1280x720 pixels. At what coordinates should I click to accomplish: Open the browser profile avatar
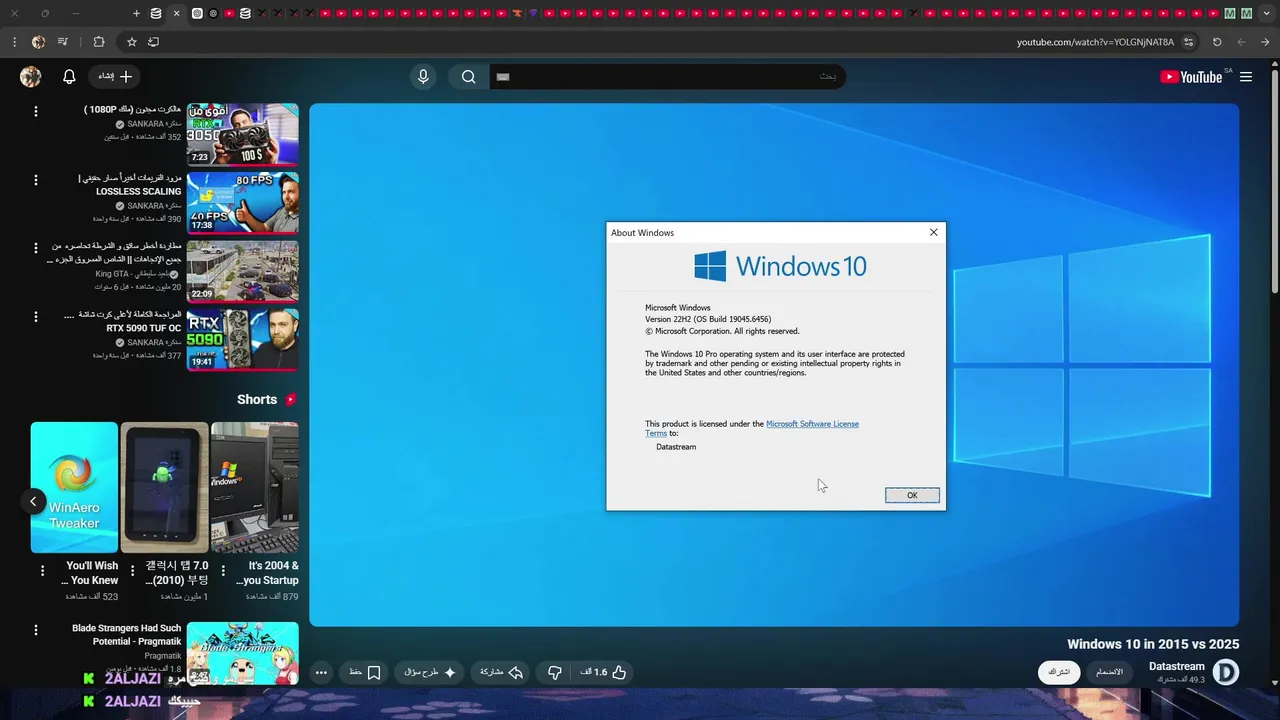tap(39, 42)
